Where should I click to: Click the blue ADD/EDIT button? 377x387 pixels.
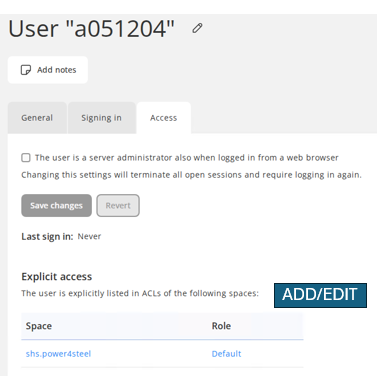320,295
